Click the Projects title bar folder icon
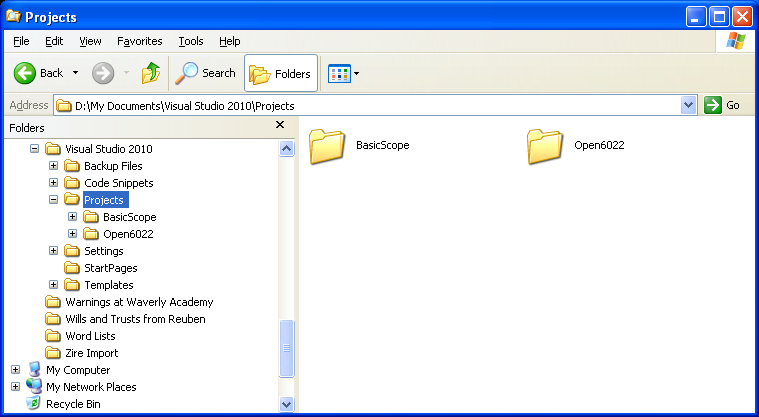759x417 pixels. click(x=14, y=16)
